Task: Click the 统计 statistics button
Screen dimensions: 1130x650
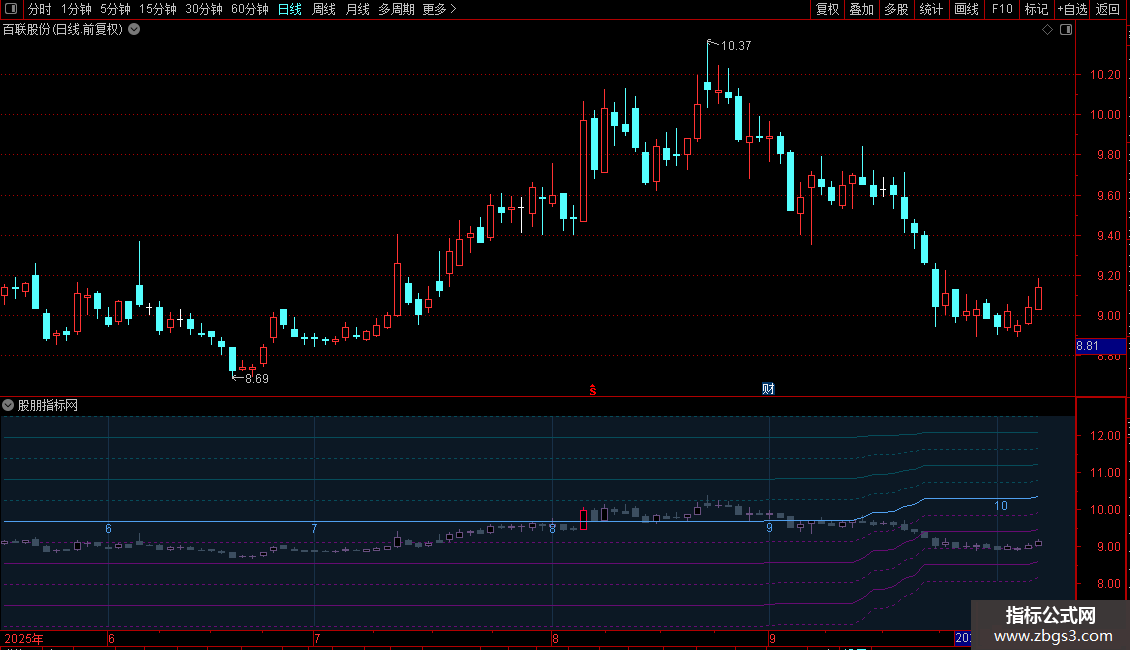Action: pos(931,9)
